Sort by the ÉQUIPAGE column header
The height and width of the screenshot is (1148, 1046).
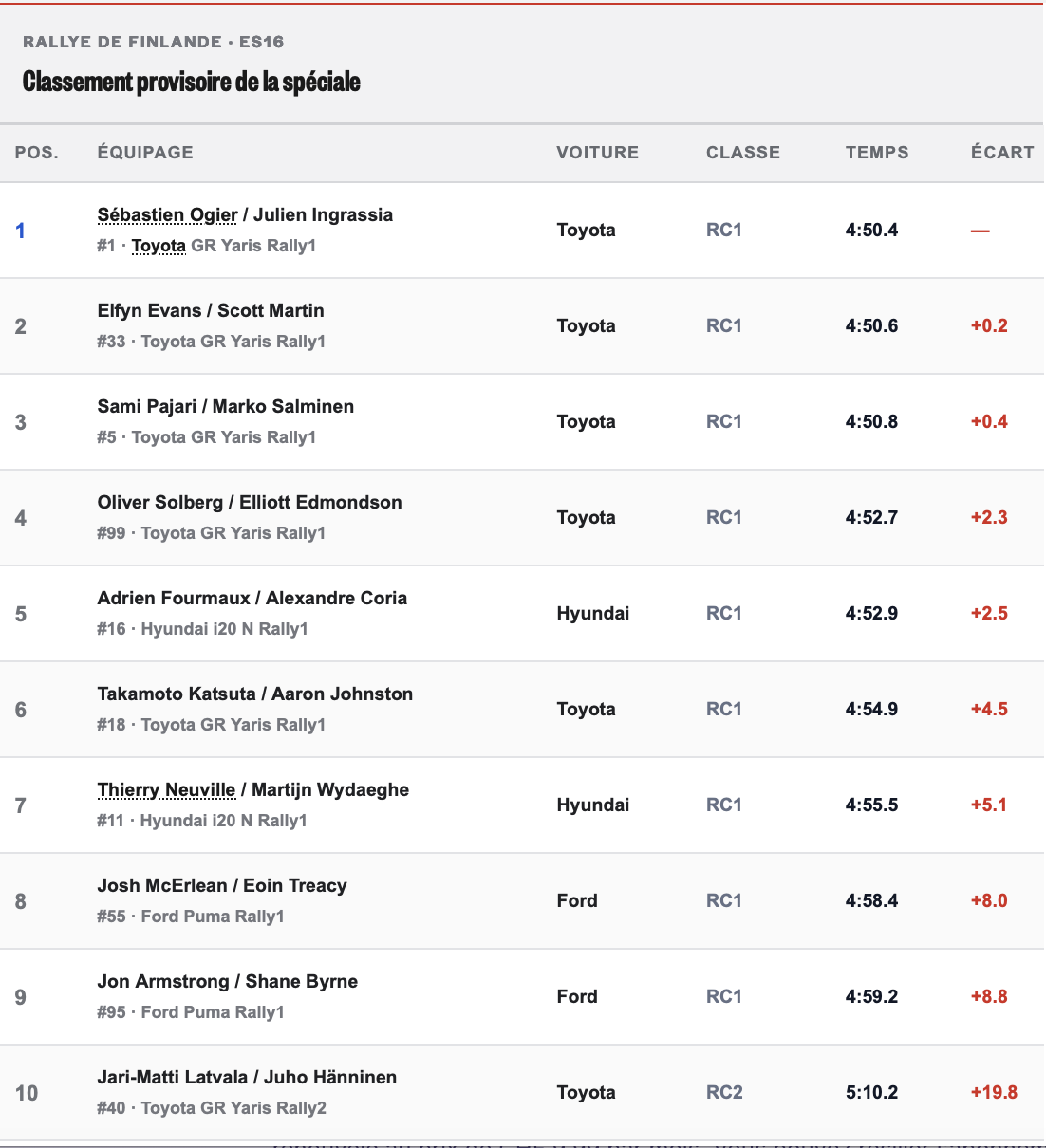tap(145, 153)
